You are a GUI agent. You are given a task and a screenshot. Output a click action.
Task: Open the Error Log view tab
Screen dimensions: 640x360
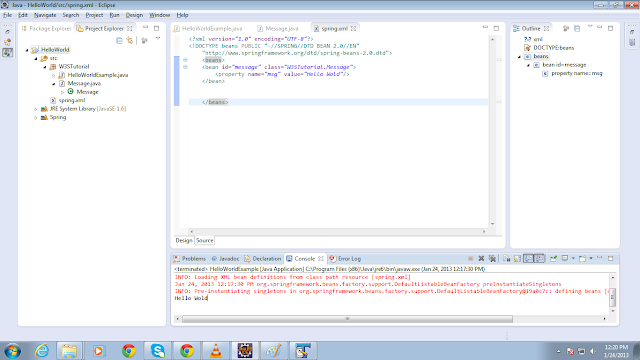(x=345, y=259)
